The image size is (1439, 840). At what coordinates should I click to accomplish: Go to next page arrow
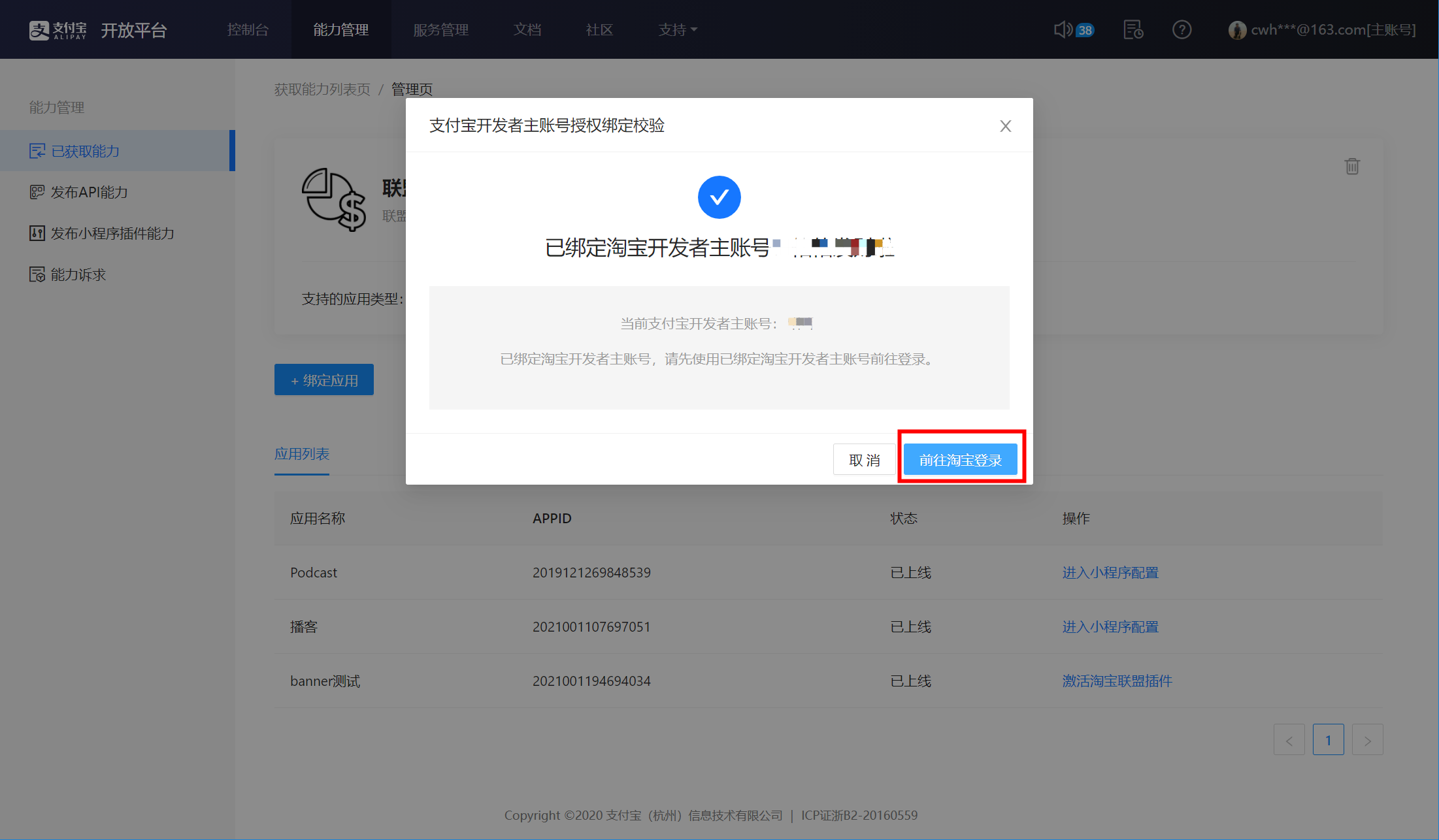[x=1367, y=740]
